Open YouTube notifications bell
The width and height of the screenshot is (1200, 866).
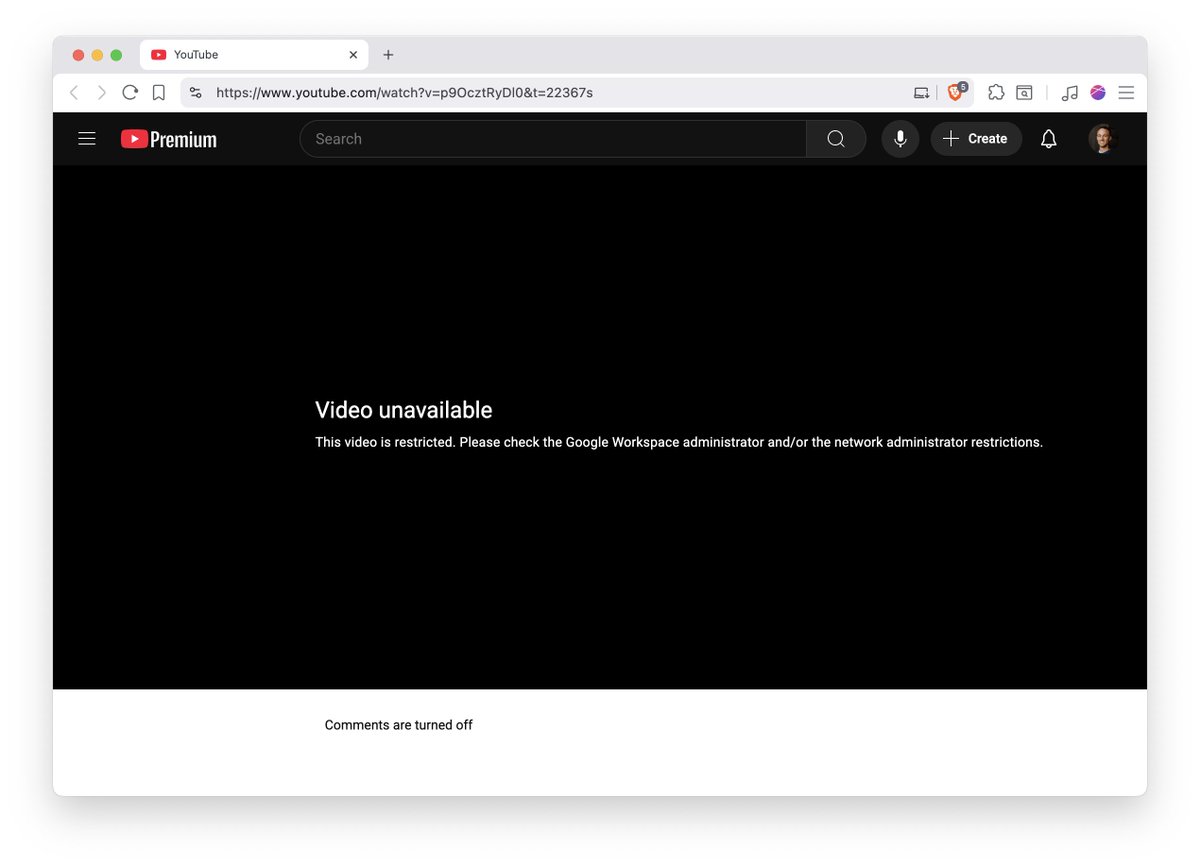pyautogui.click(x=1048, y=139)
